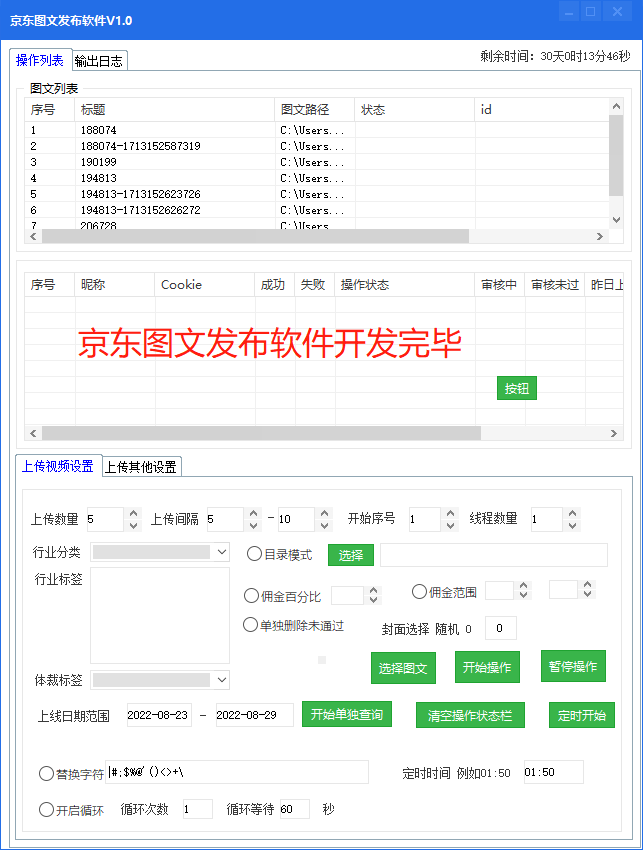Click the green 按钮 button in account table

click(x=517, y=388)
